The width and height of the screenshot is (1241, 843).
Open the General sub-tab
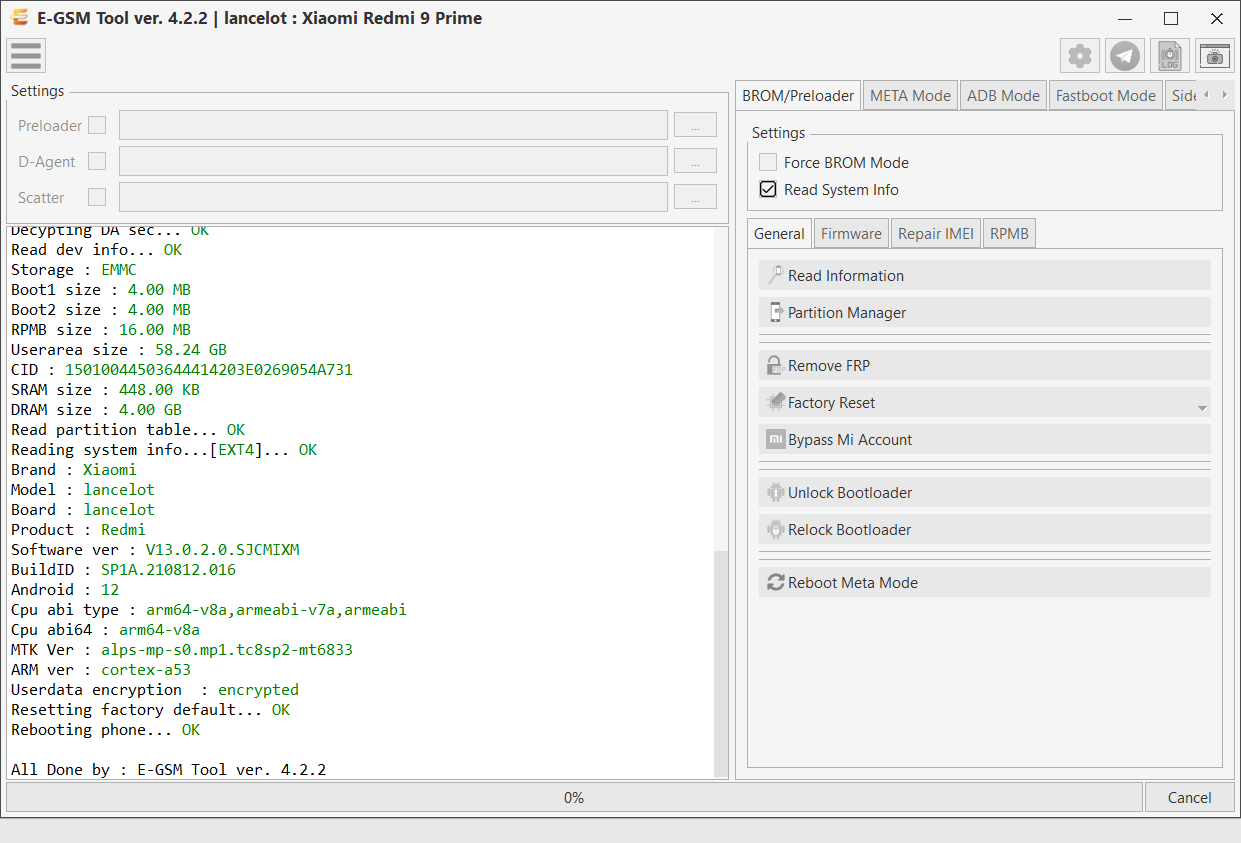click(x=779, y=234)
